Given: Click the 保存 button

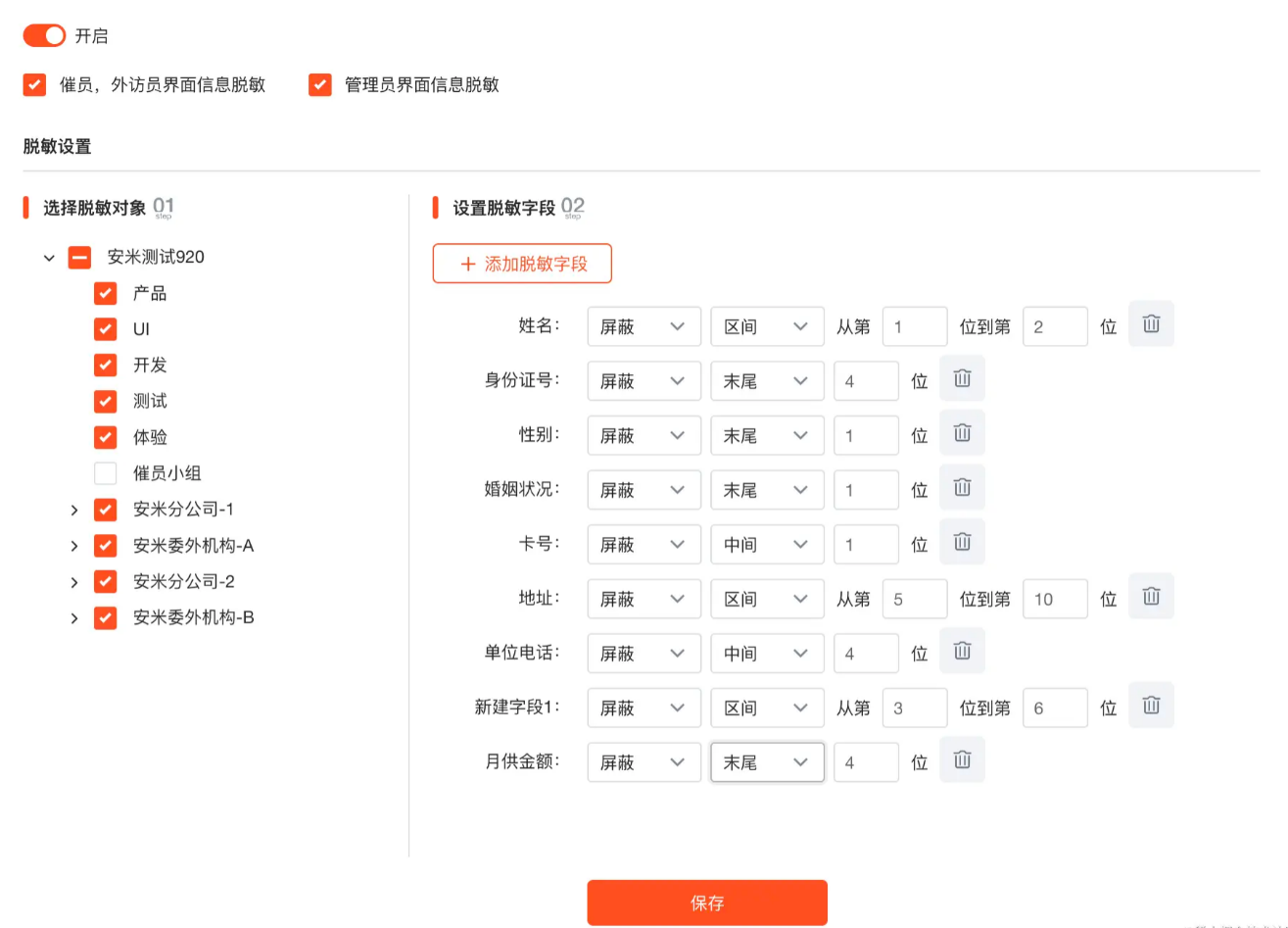Looking at the screenshot, I should pyautogui.click(x=707, y=903).
